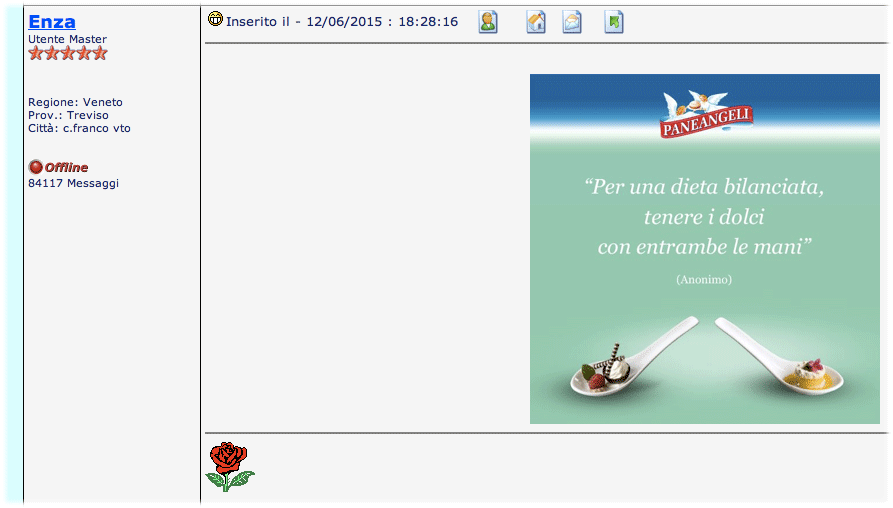Select the "Città: c.franco vto" text

tap(79, 128)
